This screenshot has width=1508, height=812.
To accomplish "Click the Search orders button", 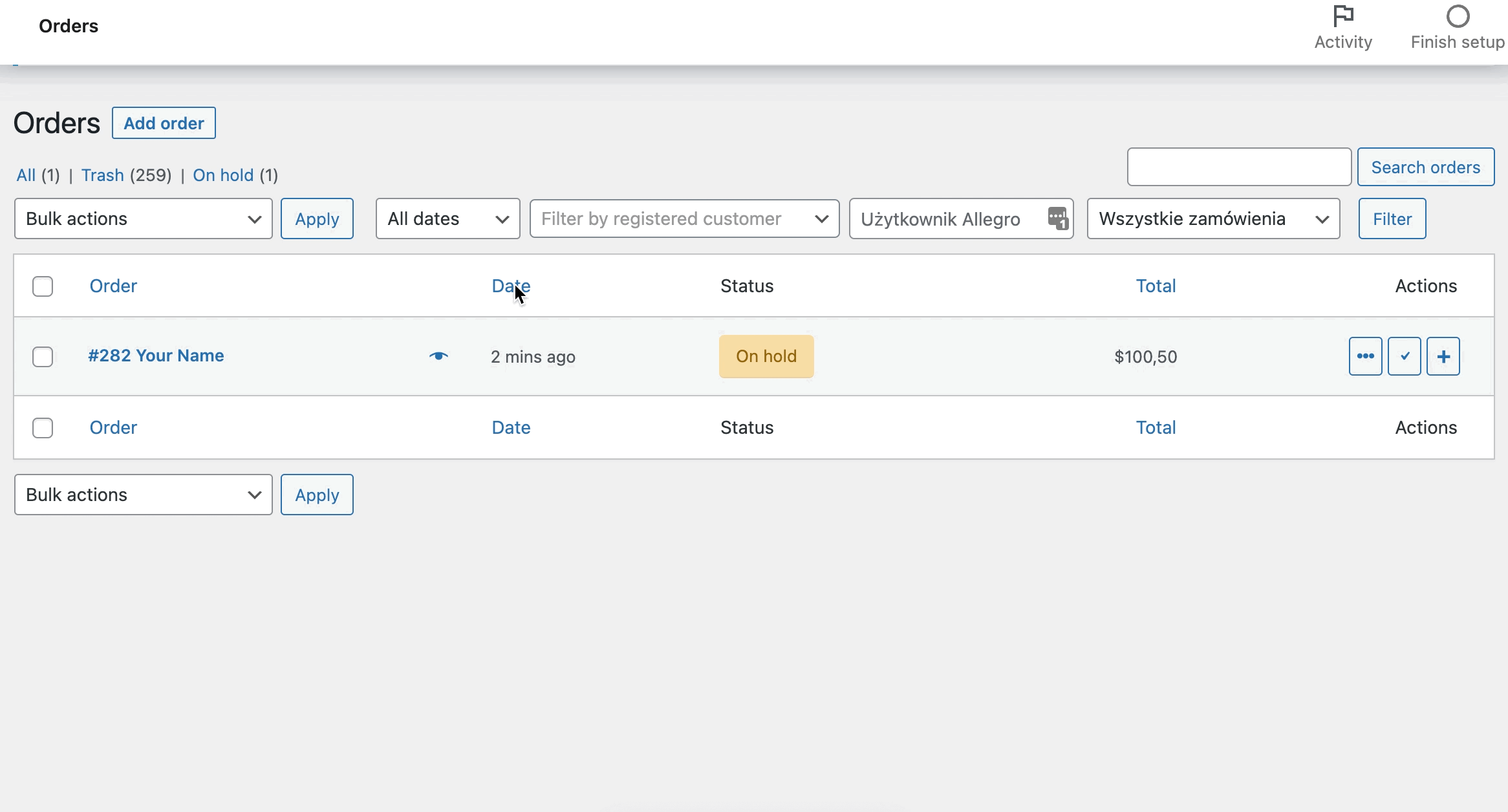I will coord(1426,167).
